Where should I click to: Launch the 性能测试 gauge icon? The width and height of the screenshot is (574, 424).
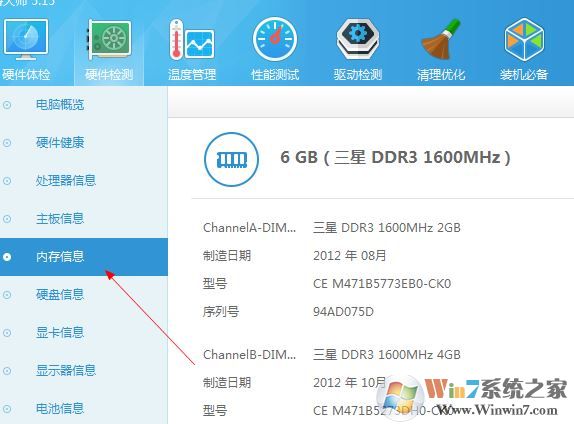click(x=275, y=40)
